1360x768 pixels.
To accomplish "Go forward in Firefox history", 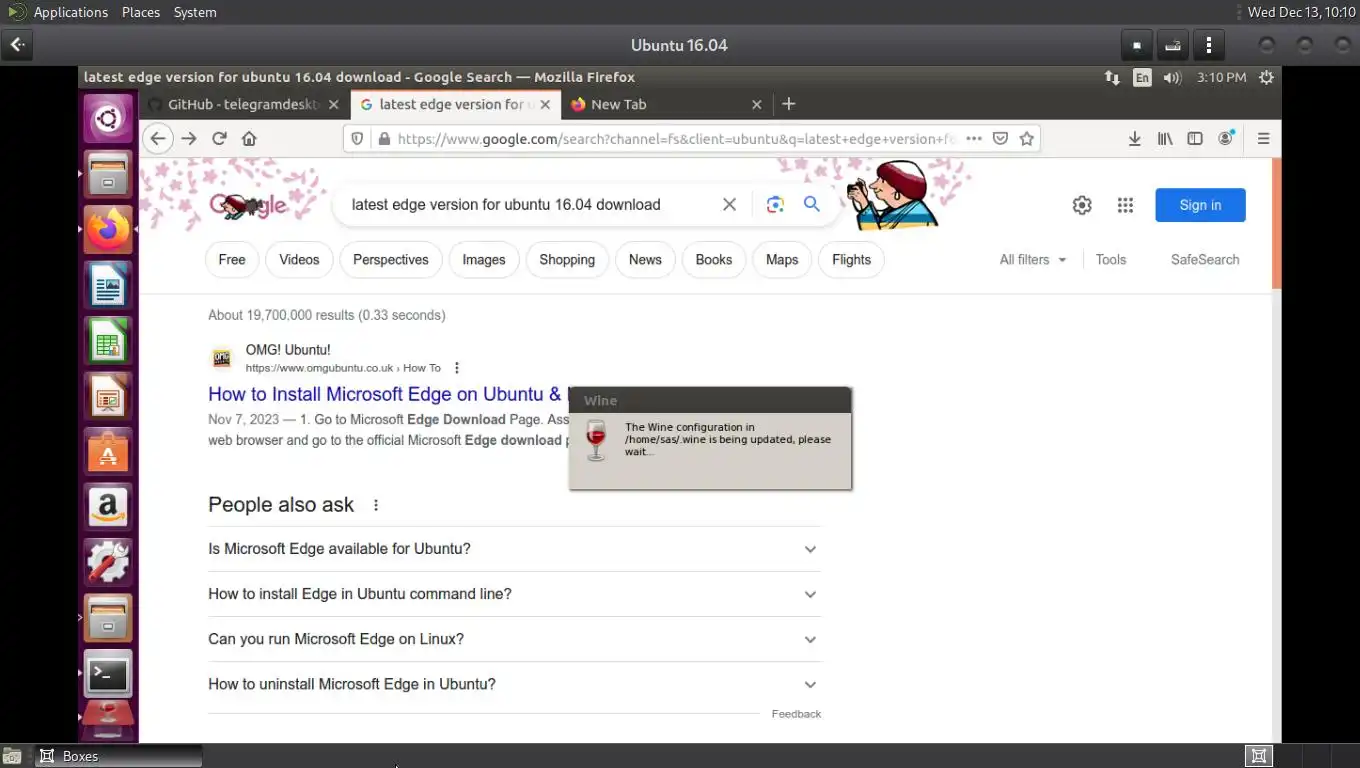I will [x=189, y=139].
